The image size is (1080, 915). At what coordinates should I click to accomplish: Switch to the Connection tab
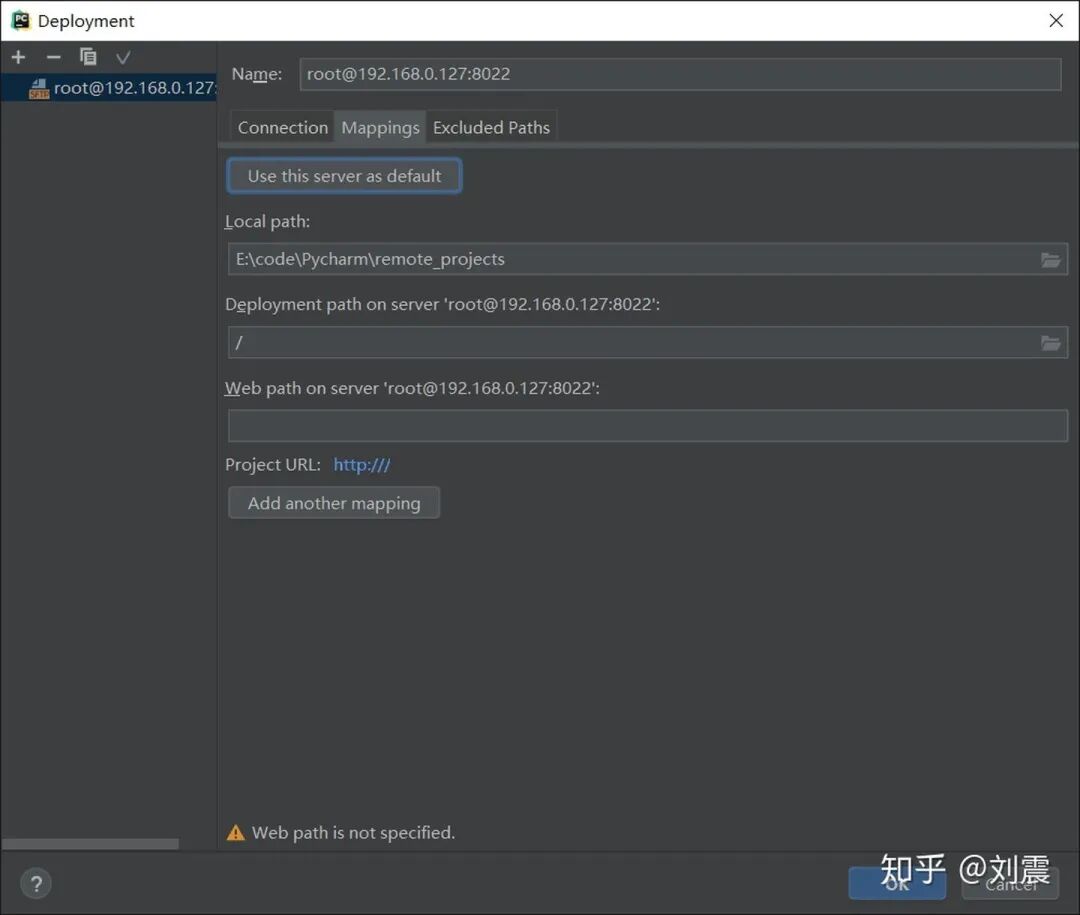(282, 127)
